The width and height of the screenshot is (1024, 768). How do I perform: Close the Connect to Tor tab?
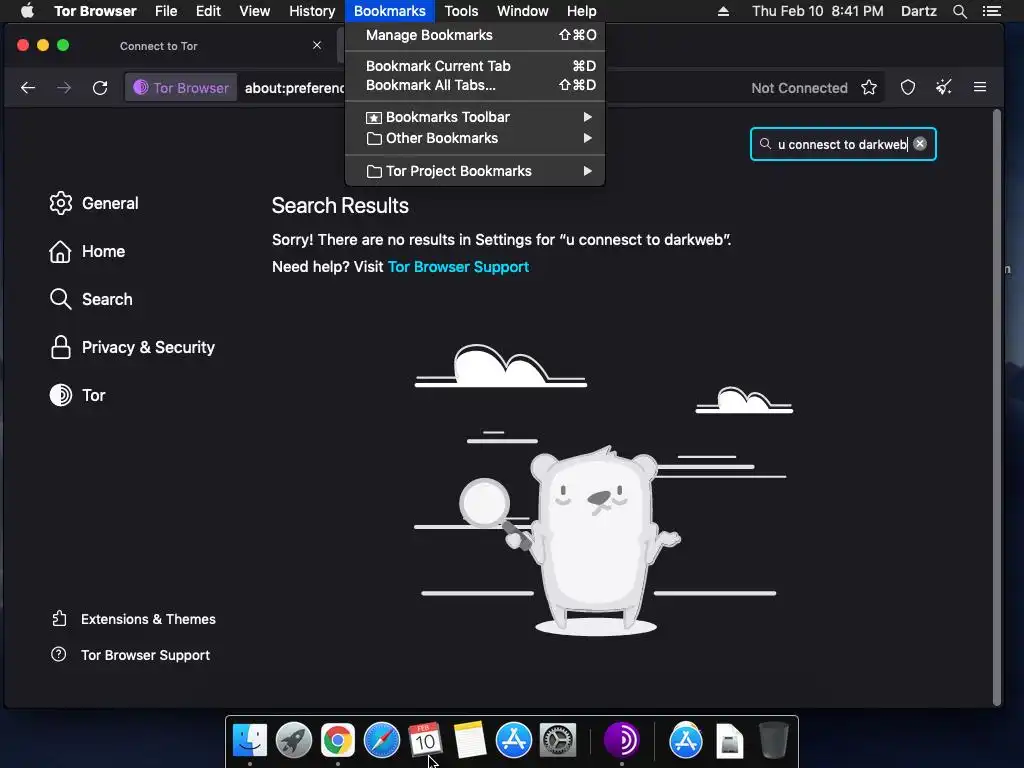[x=317, y=45]
